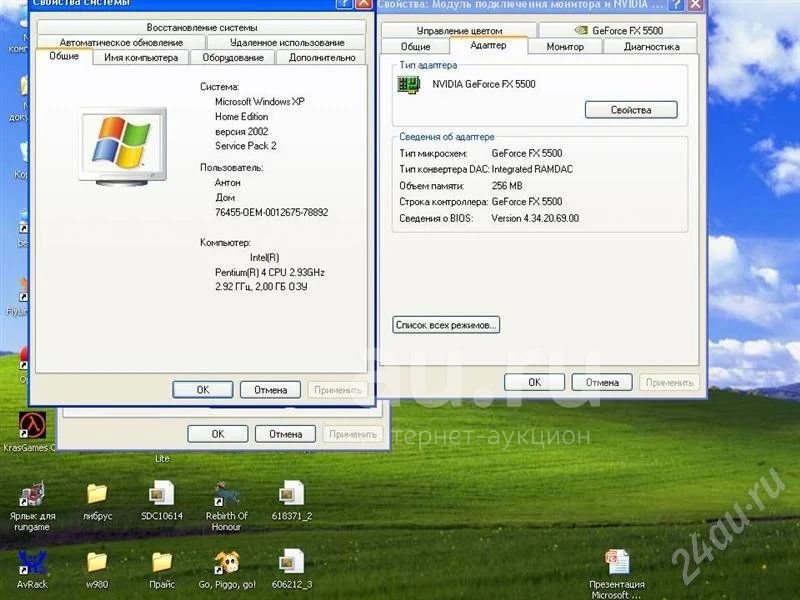Open the Восстановление системы tab
This screenshot has width=800, height=600.
[x=202, y=28]
